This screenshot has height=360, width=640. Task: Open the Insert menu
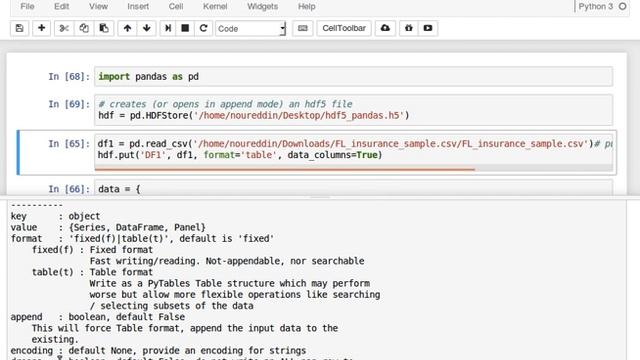click(138, 7)
